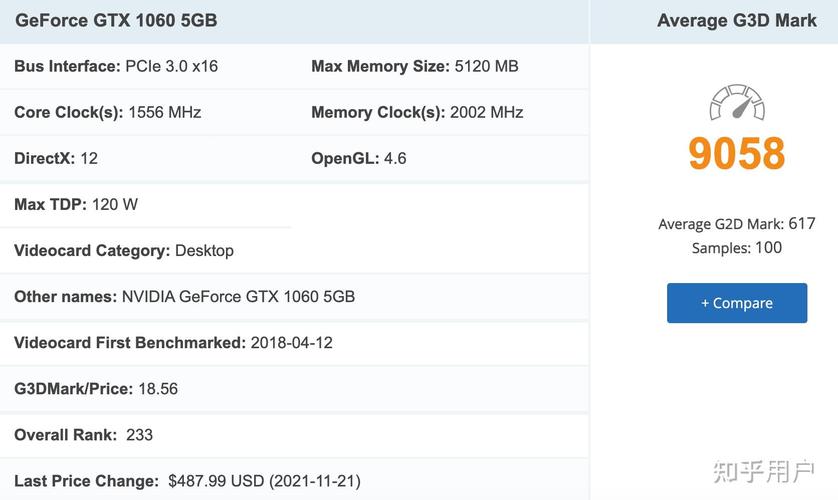This screenshot has height=500, width=838.
Task: Click the Max TDP 120 W row
Action: click(x=76, y=205)
